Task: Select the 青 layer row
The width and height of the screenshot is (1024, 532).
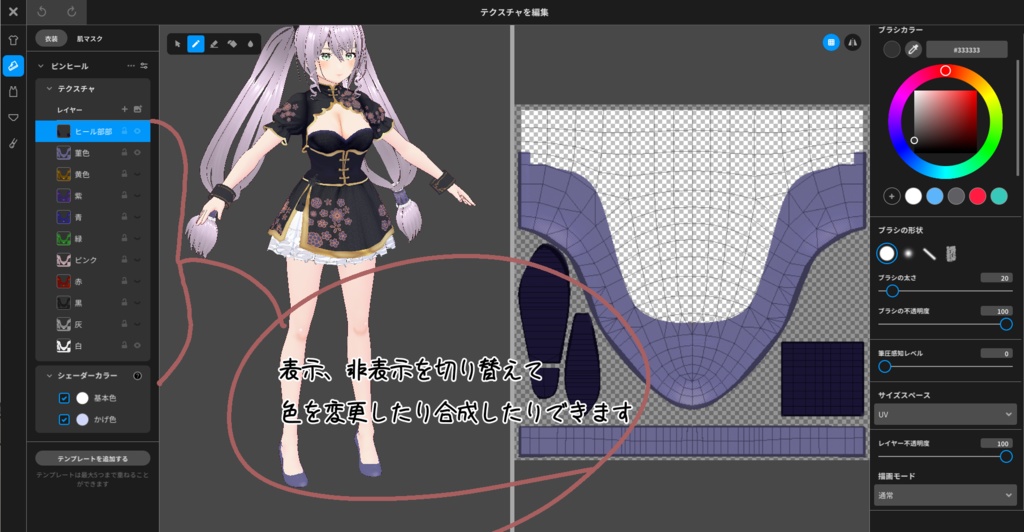Action: 93,217
